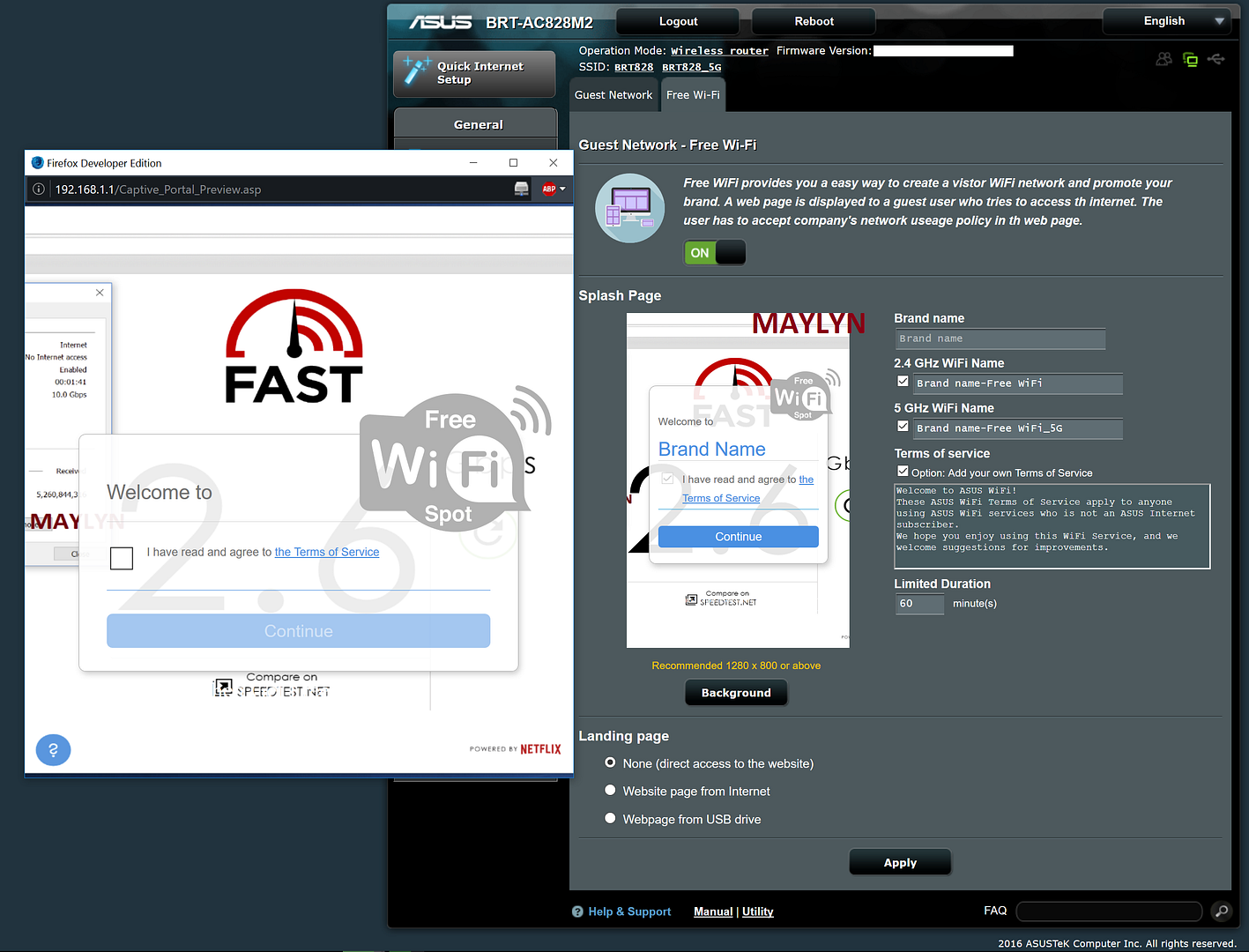This screenshot has height=952, width=1249.
Task: Click the USB status icon
Action: [1216, 59]
